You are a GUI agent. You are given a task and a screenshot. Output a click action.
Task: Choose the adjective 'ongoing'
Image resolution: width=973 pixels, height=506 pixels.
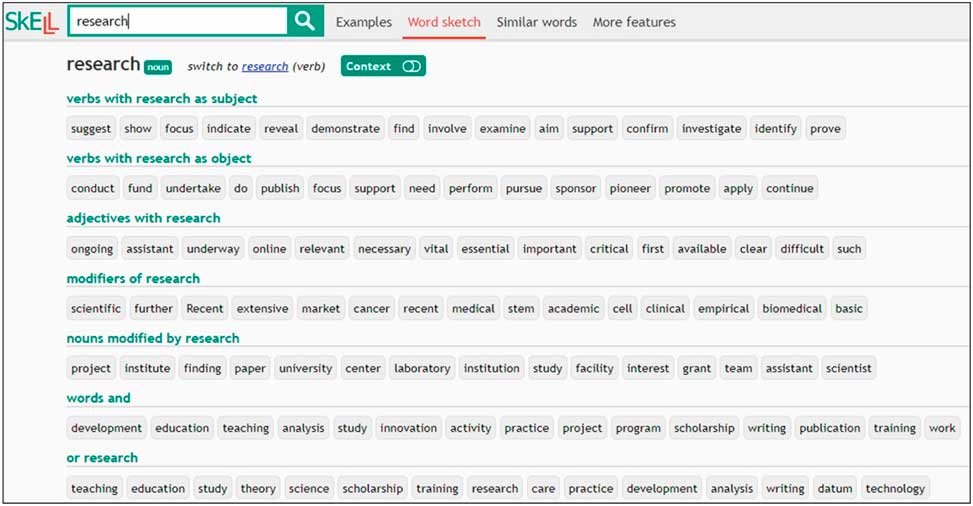pos(92,249)
